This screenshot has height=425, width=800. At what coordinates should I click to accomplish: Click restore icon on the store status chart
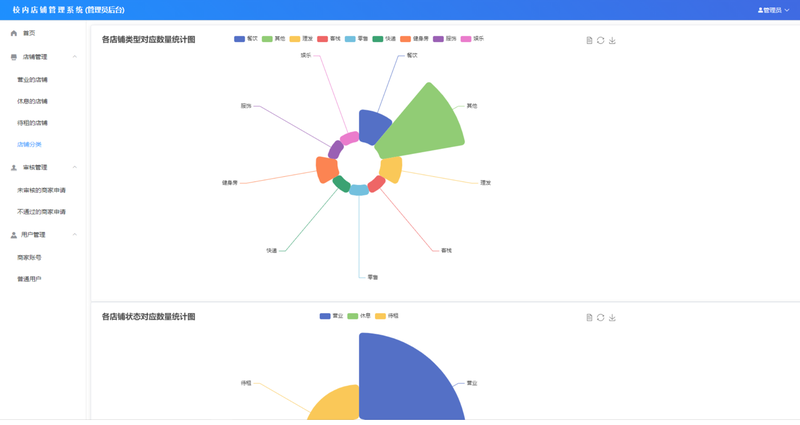[x=601, y=317]
